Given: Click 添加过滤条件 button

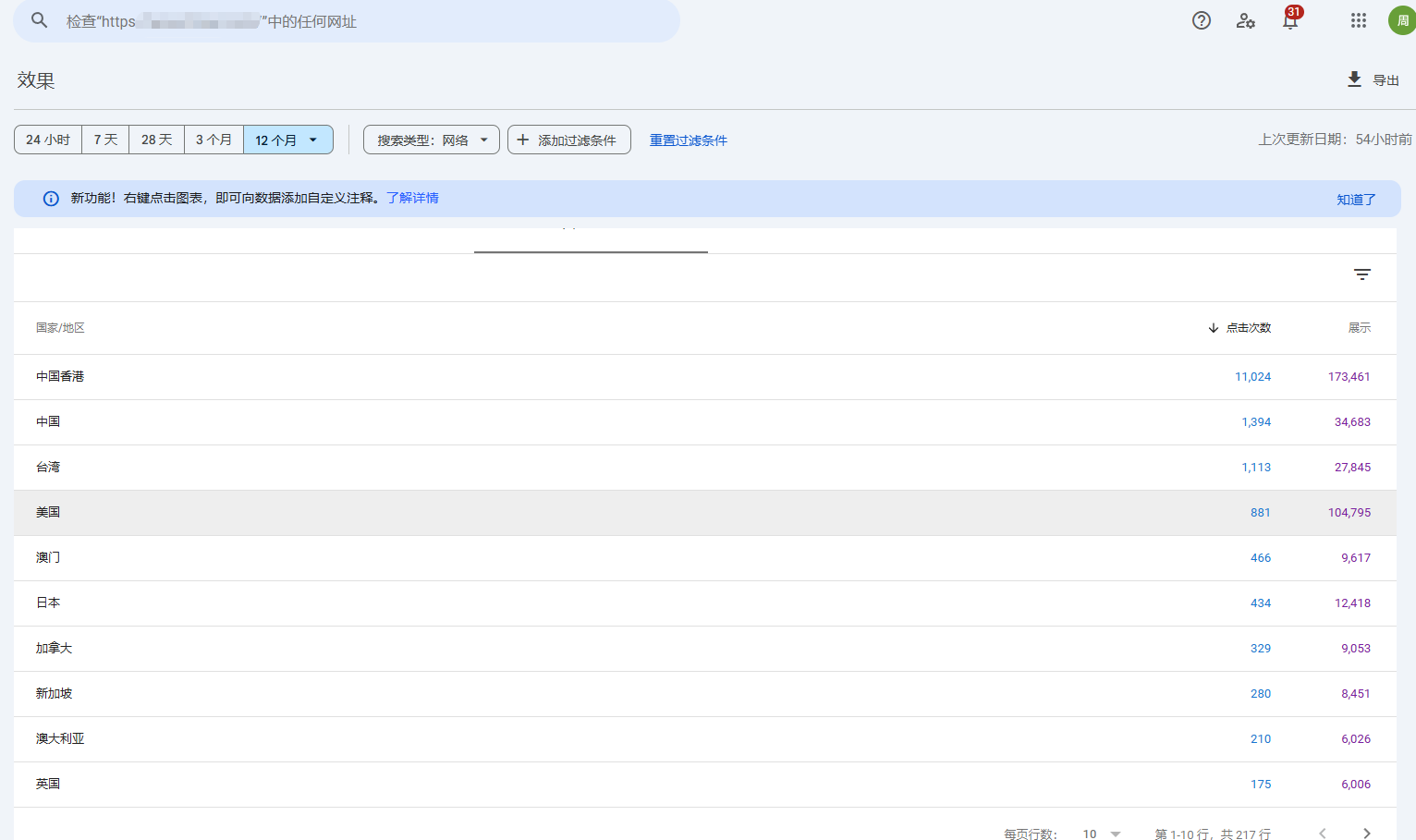Looking at the screenshot, I should (568, 140).
